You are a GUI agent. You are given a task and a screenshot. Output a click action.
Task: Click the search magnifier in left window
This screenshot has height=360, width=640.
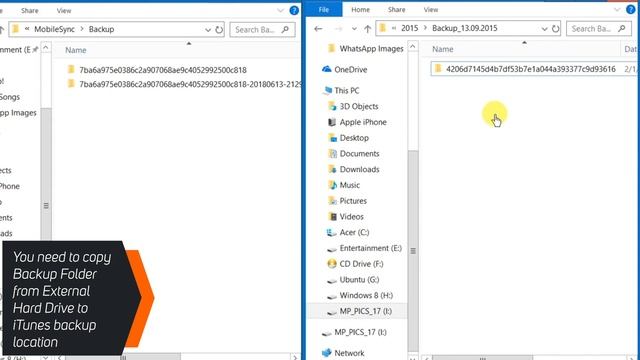[285, 30]
